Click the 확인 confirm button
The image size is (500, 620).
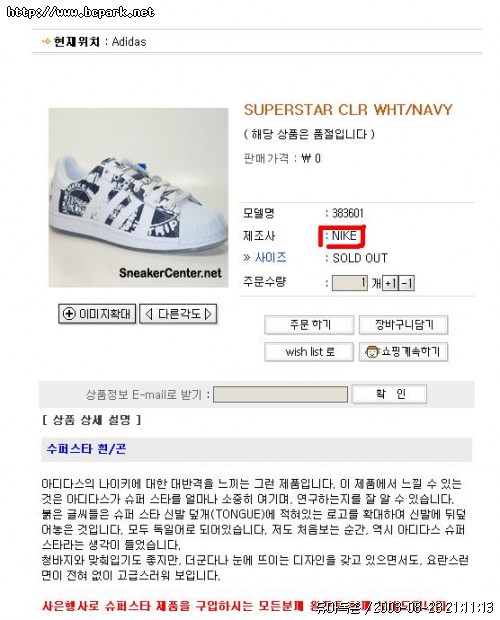tap(389, 394)
